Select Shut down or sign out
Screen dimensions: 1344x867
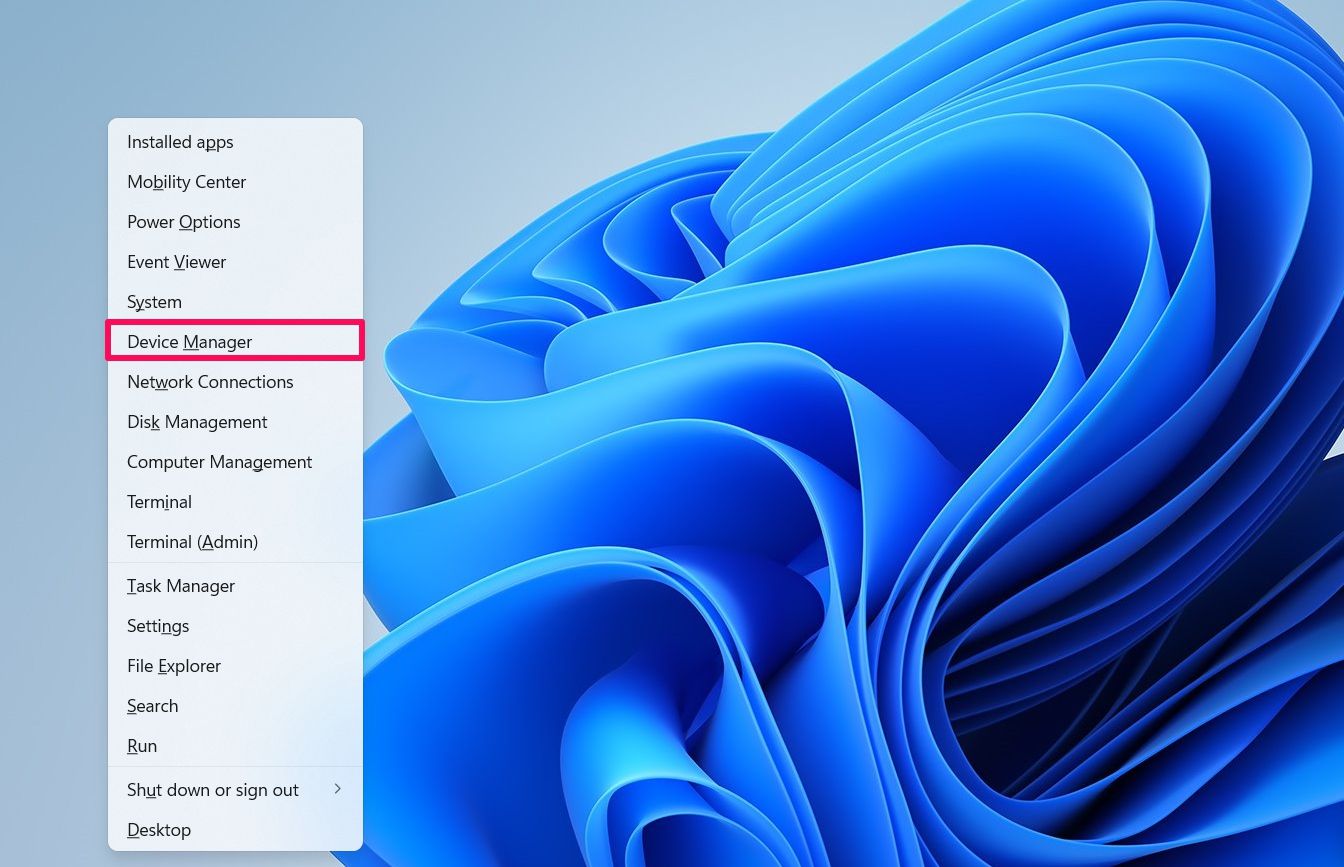click(212, 789)
